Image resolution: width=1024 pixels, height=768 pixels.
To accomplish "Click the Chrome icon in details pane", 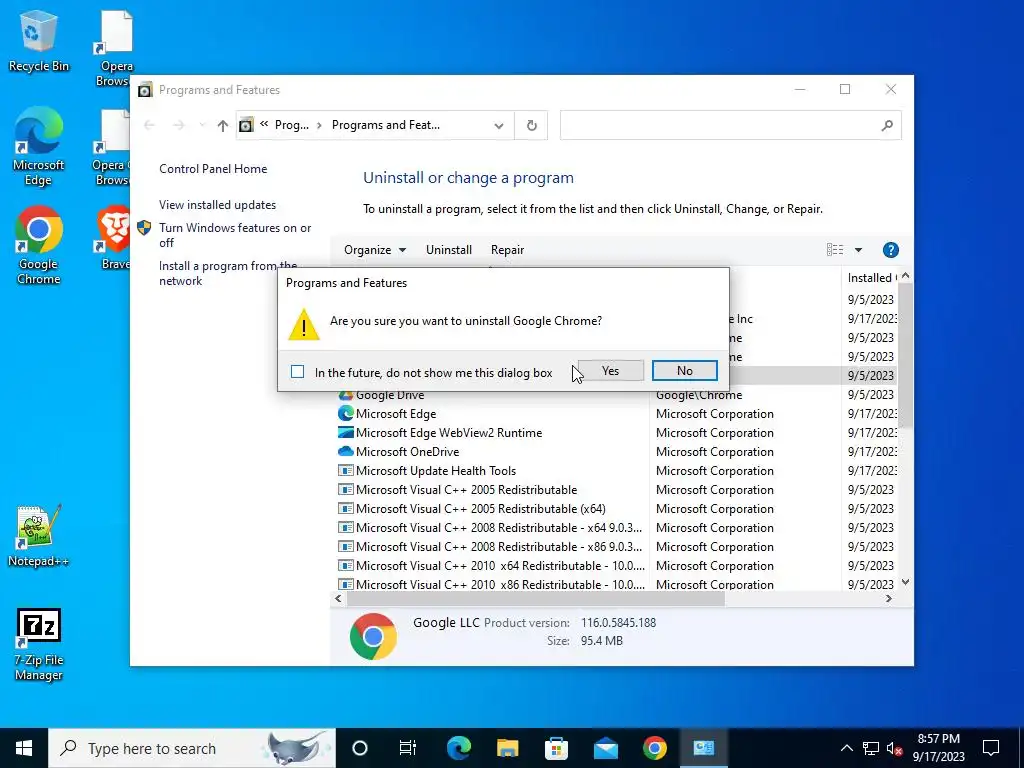I will point(373,636).
